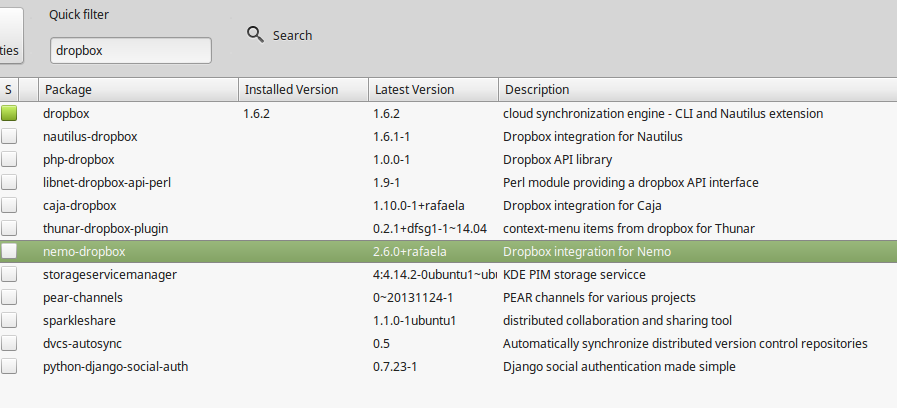Mark checkbox for thunar-dropbox-plugin
897x408 pixels.
[x=9, y=228]
